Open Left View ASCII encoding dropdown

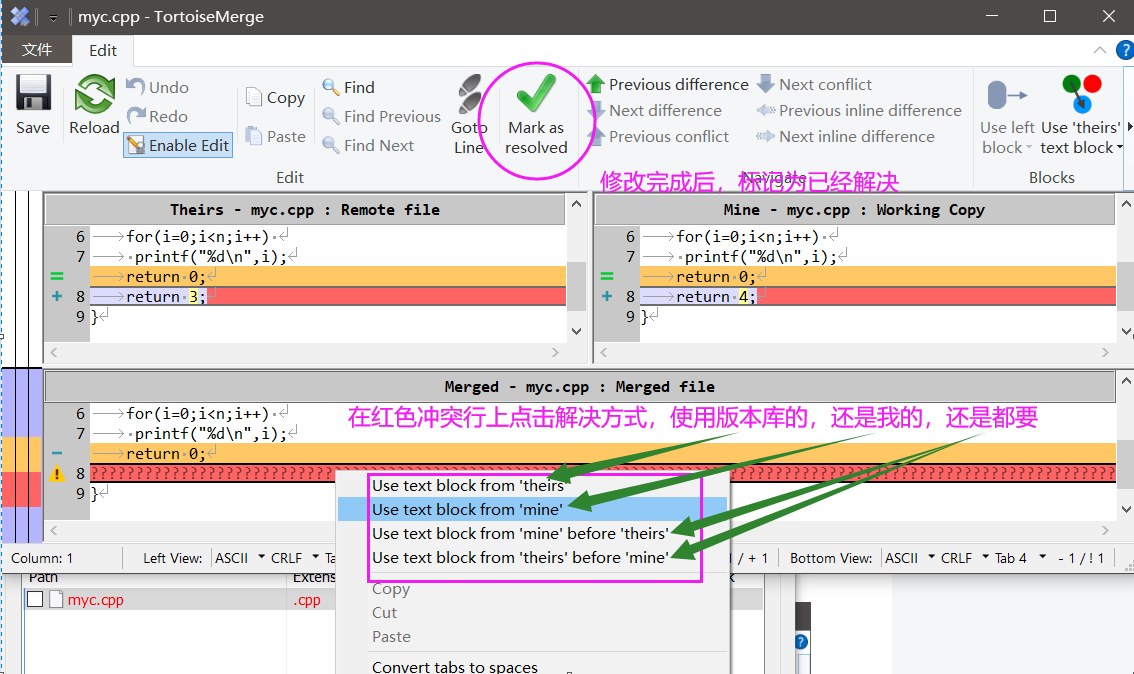(x=239, y=558)
